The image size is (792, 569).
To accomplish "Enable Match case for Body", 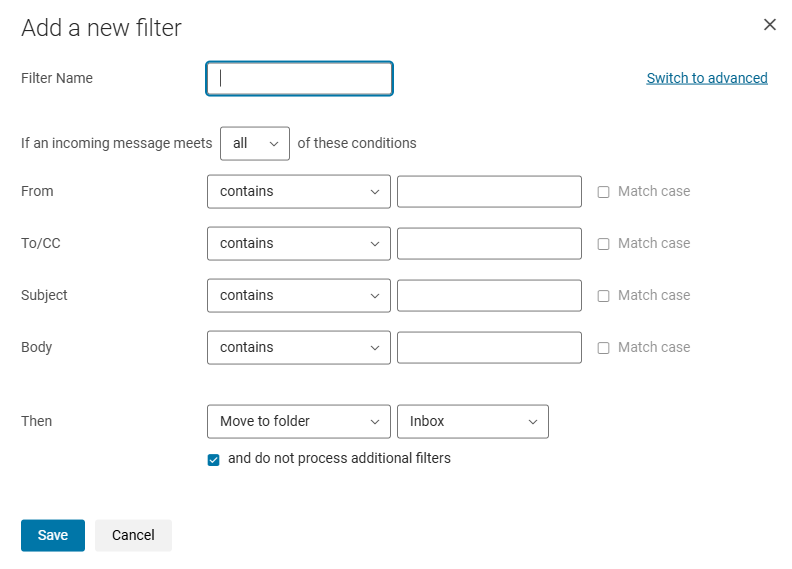I will point(604,348).
